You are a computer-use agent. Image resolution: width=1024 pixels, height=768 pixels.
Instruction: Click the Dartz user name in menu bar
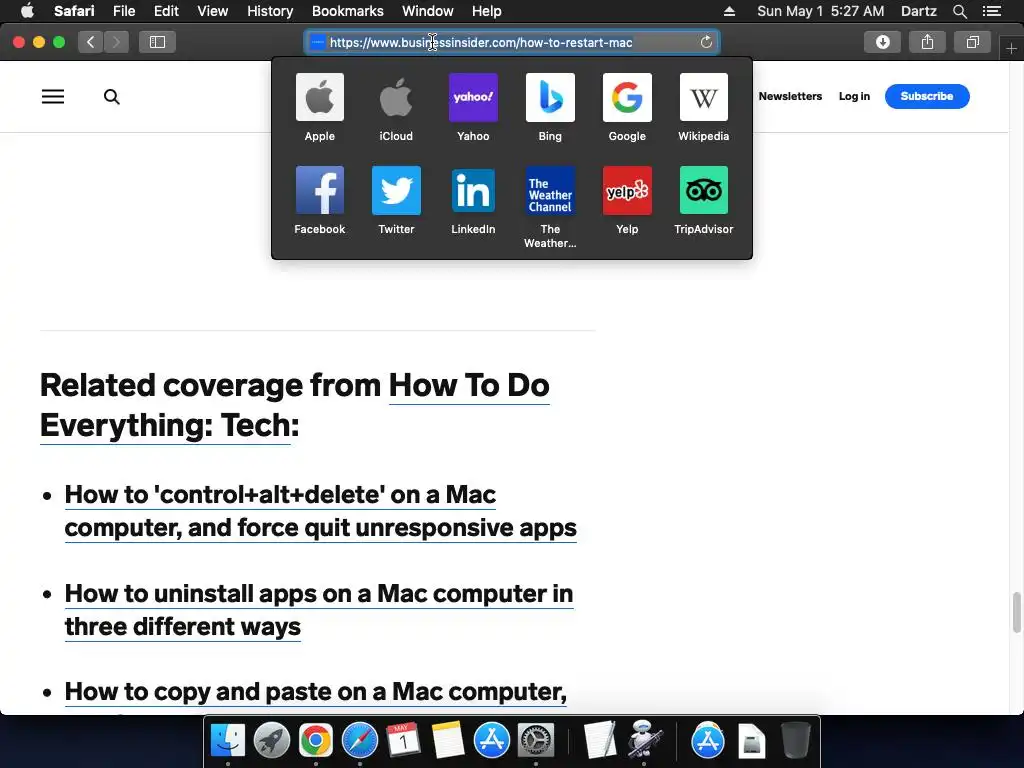[918, 11]
